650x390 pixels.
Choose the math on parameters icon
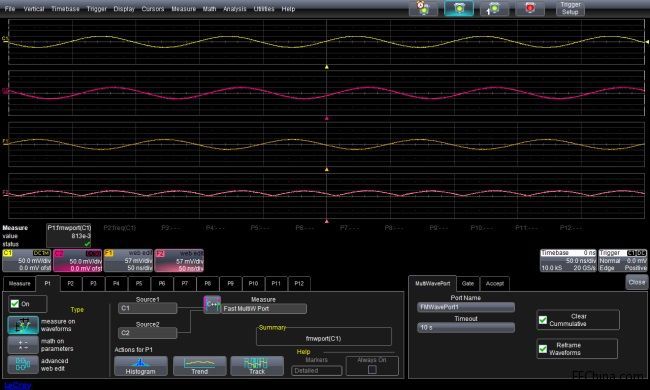click(23, 345)
